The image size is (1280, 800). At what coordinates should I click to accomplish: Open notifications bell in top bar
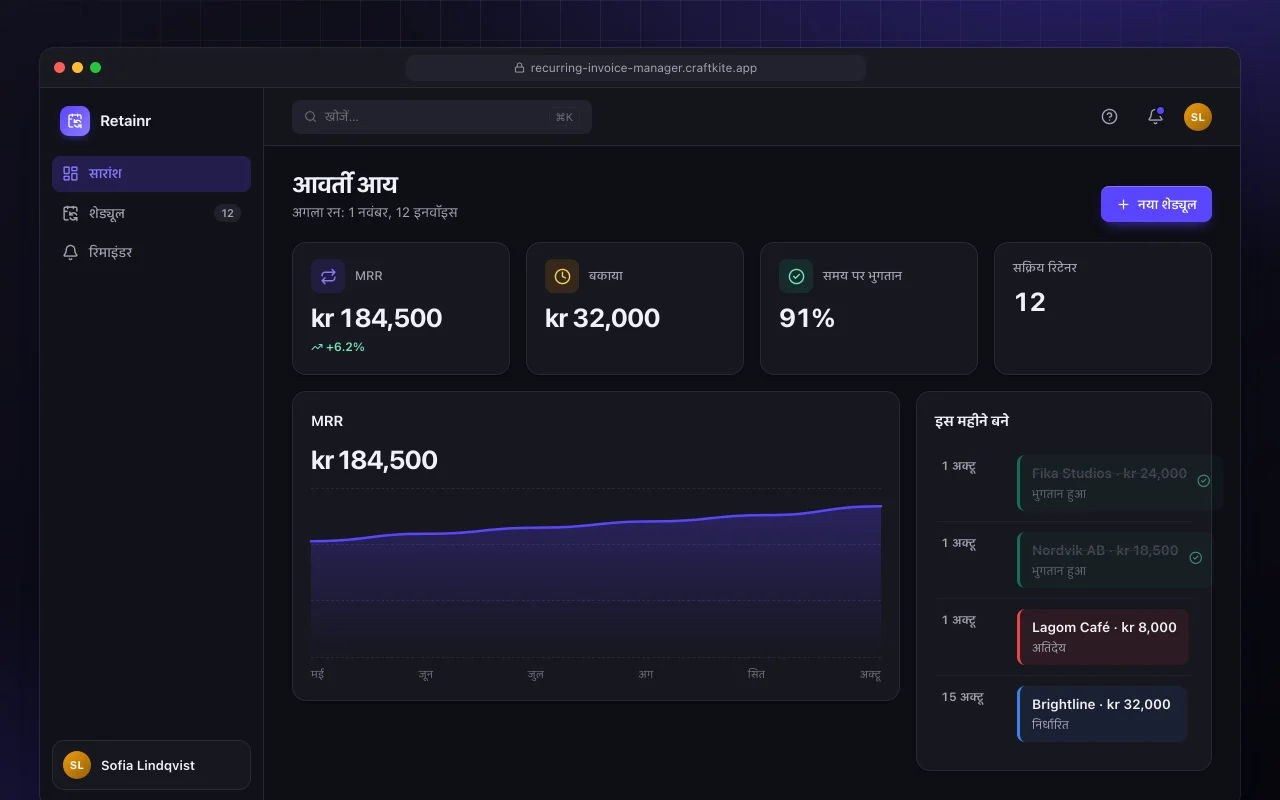click(x=1155, y=117)
